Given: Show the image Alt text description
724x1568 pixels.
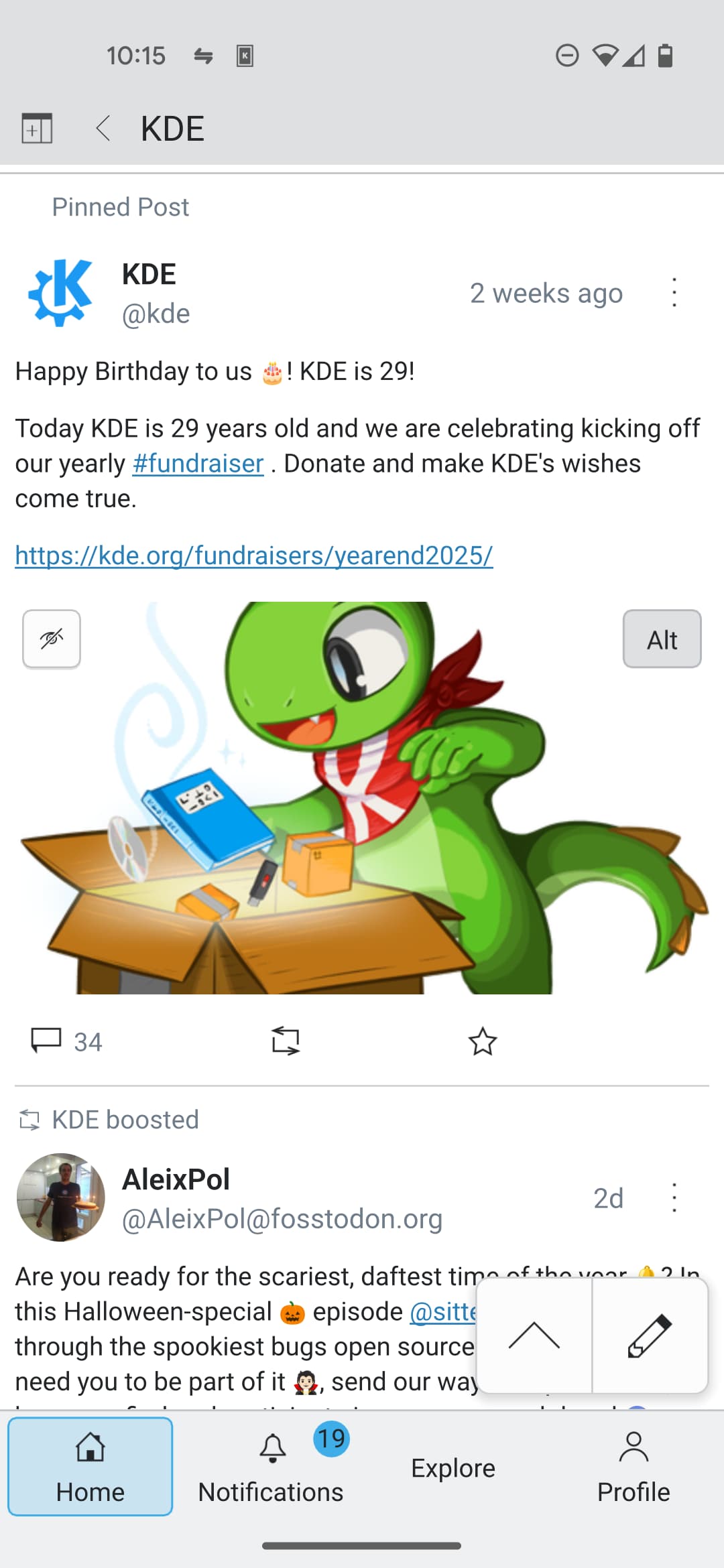Looking at the screenshot, I should [662, 639].
